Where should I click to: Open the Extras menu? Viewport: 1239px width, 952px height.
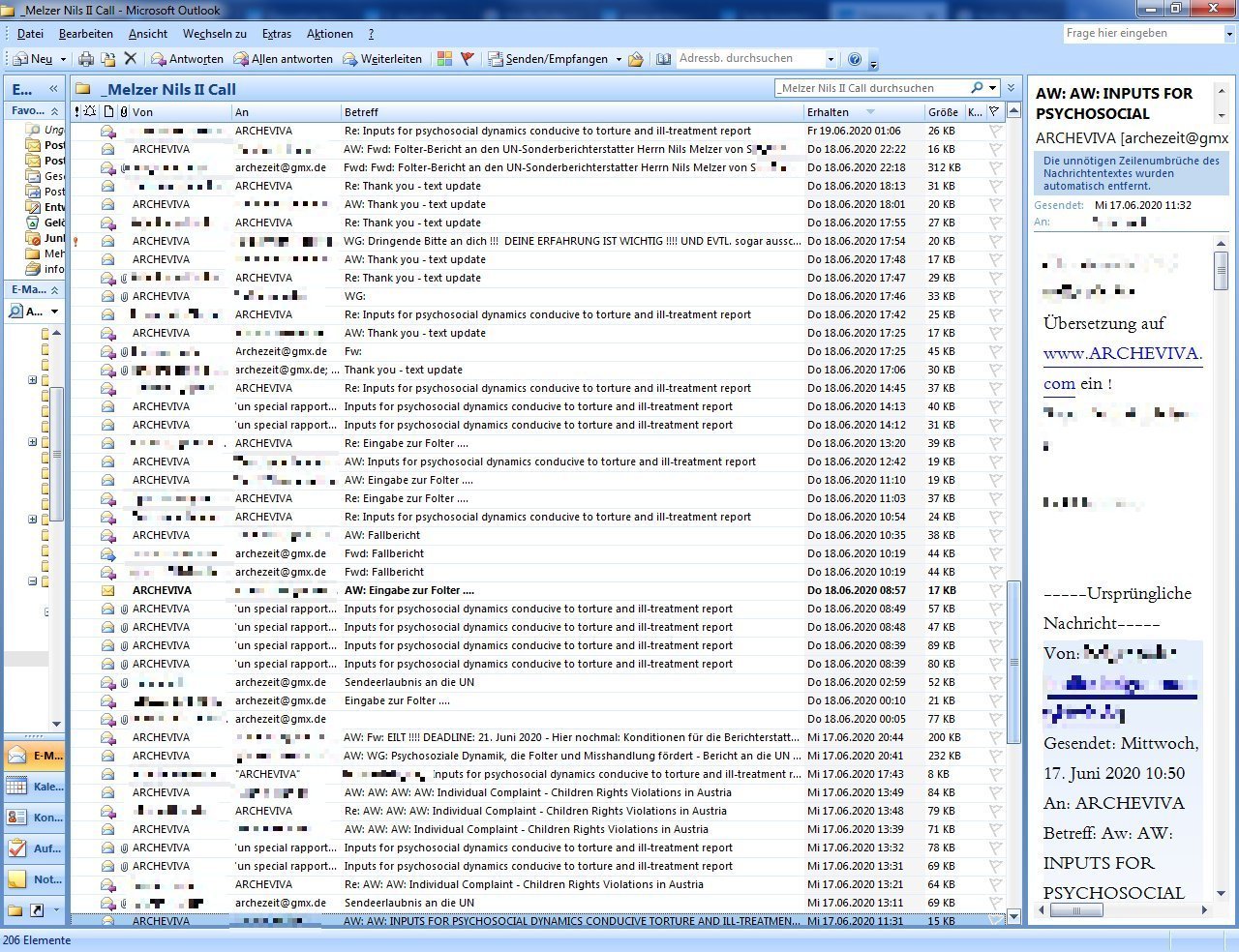[277, 34]
